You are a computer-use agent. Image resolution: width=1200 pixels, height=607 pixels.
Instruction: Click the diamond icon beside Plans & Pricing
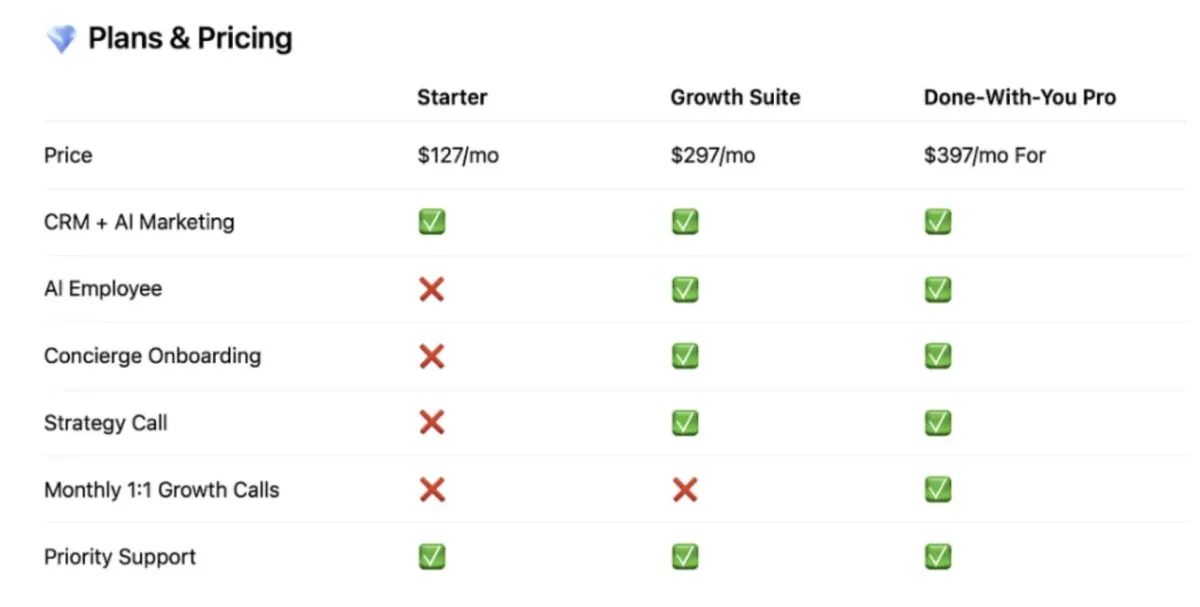point(61,40)
